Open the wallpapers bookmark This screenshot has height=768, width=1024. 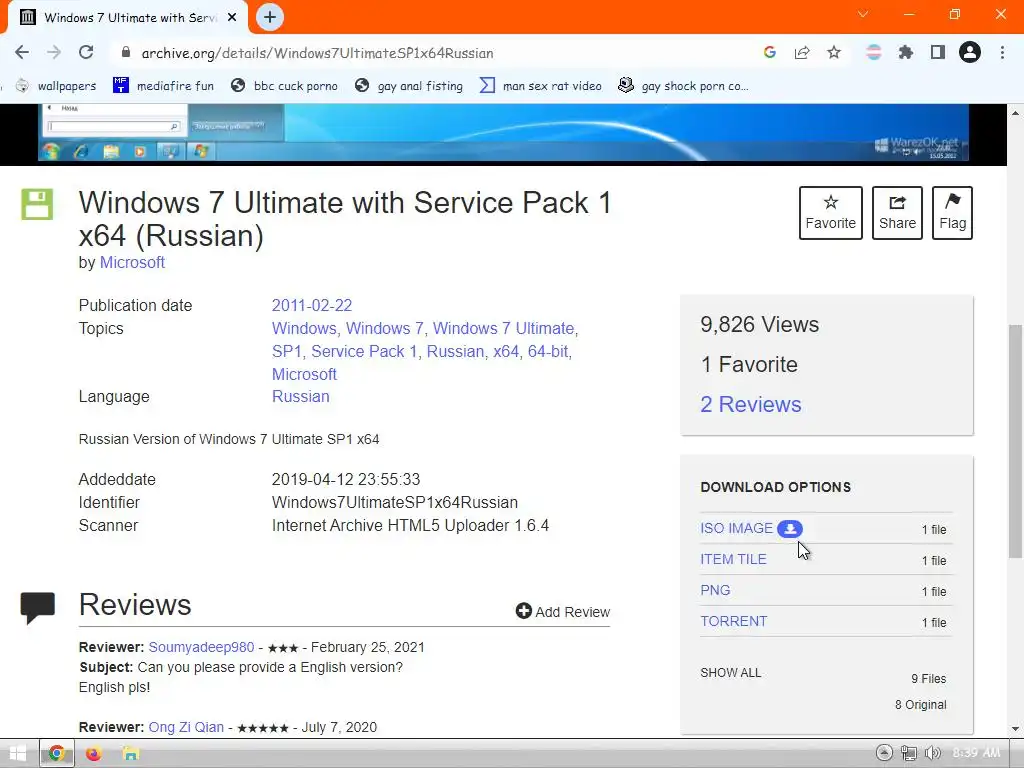click(x=56, y=86)
